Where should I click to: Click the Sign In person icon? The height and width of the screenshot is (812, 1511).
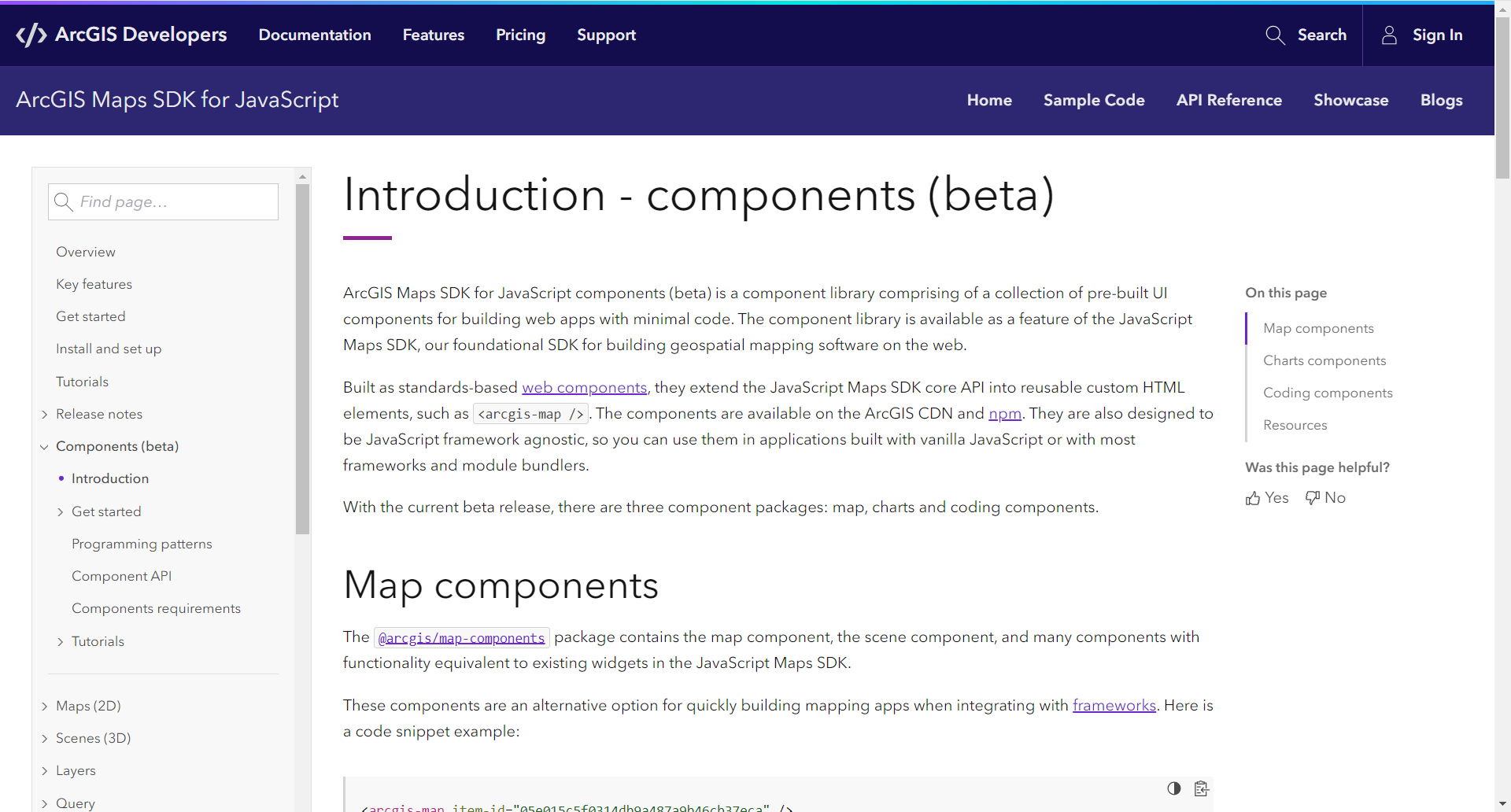click(1389, 35)
